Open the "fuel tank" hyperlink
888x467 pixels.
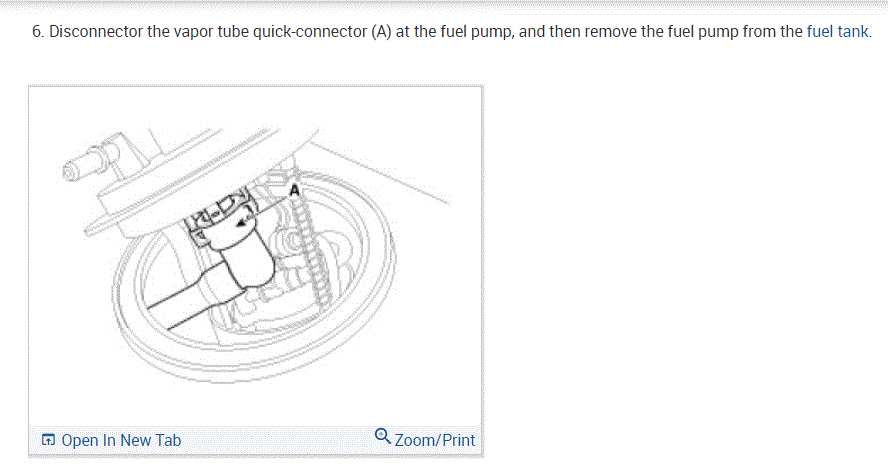coord(838,31)
